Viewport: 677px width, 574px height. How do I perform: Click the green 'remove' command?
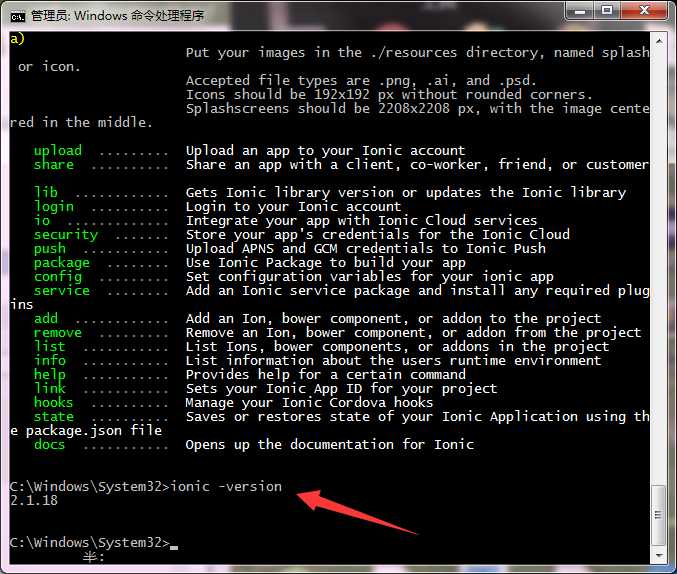58,333
